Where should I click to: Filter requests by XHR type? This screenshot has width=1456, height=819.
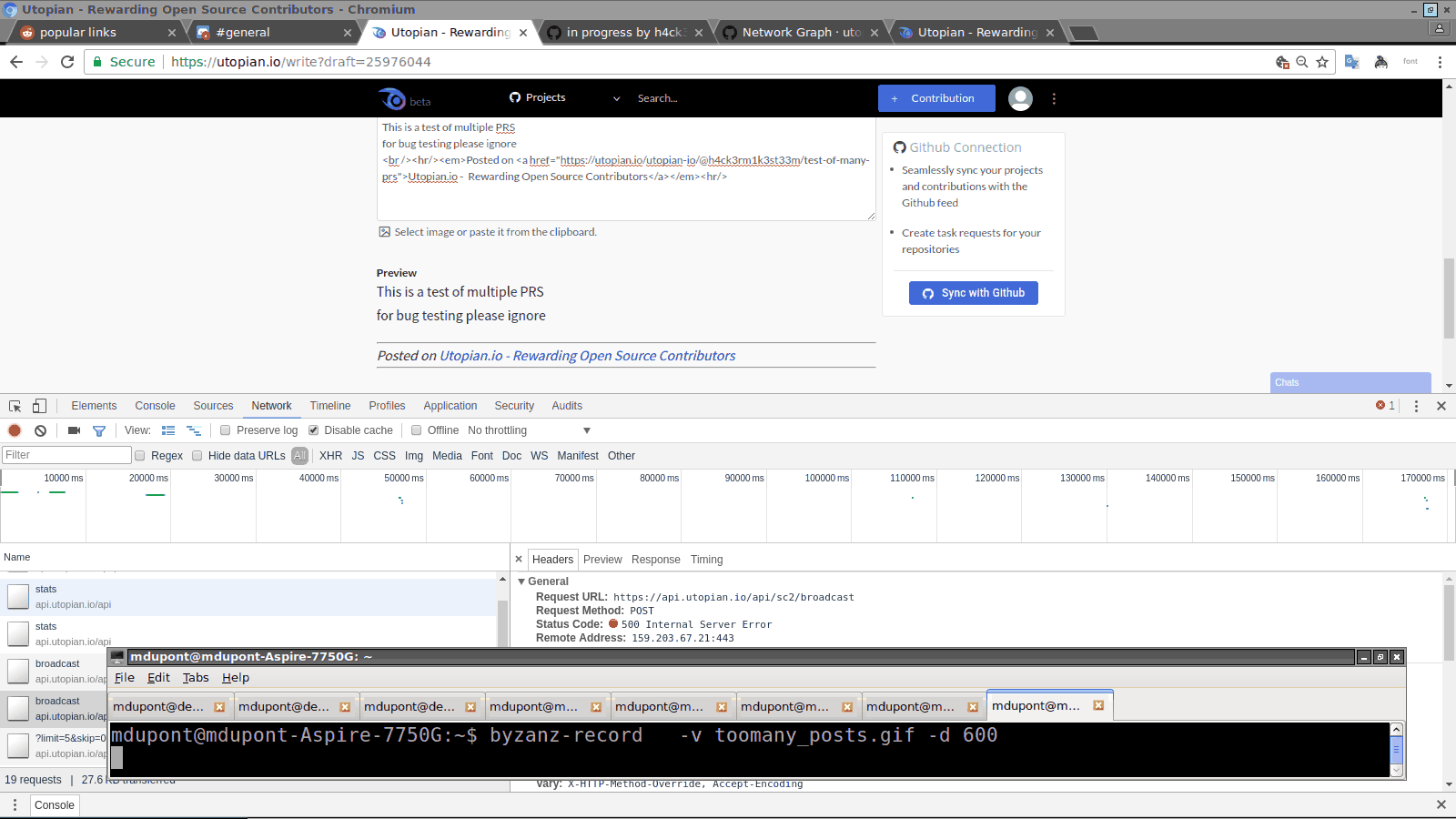click(x=330, y=456)
